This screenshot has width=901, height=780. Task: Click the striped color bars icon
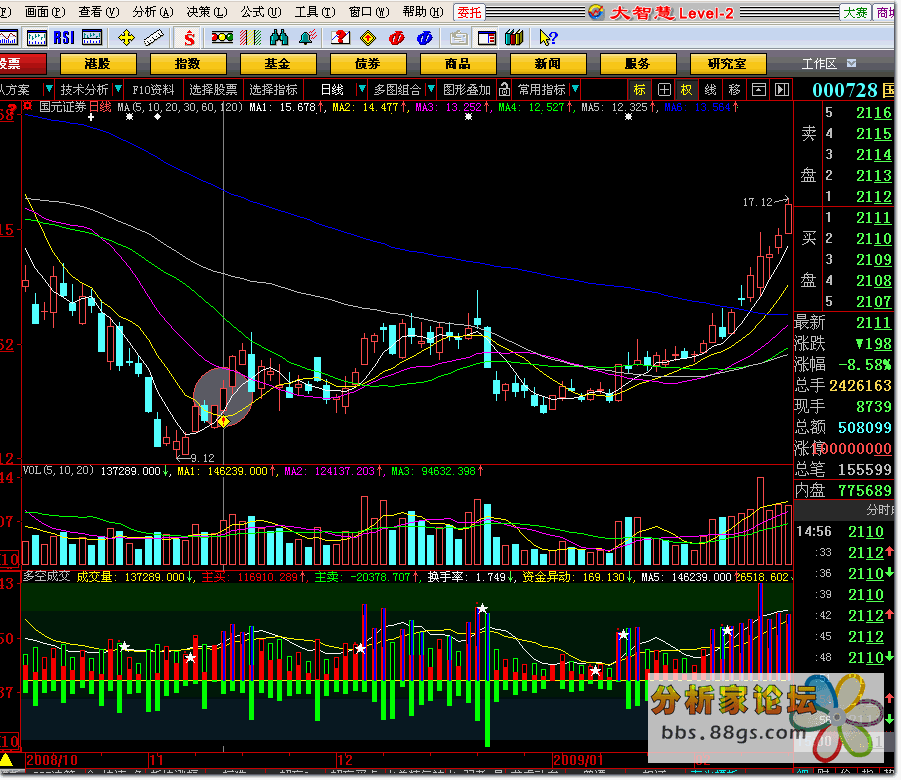point(251,38)
